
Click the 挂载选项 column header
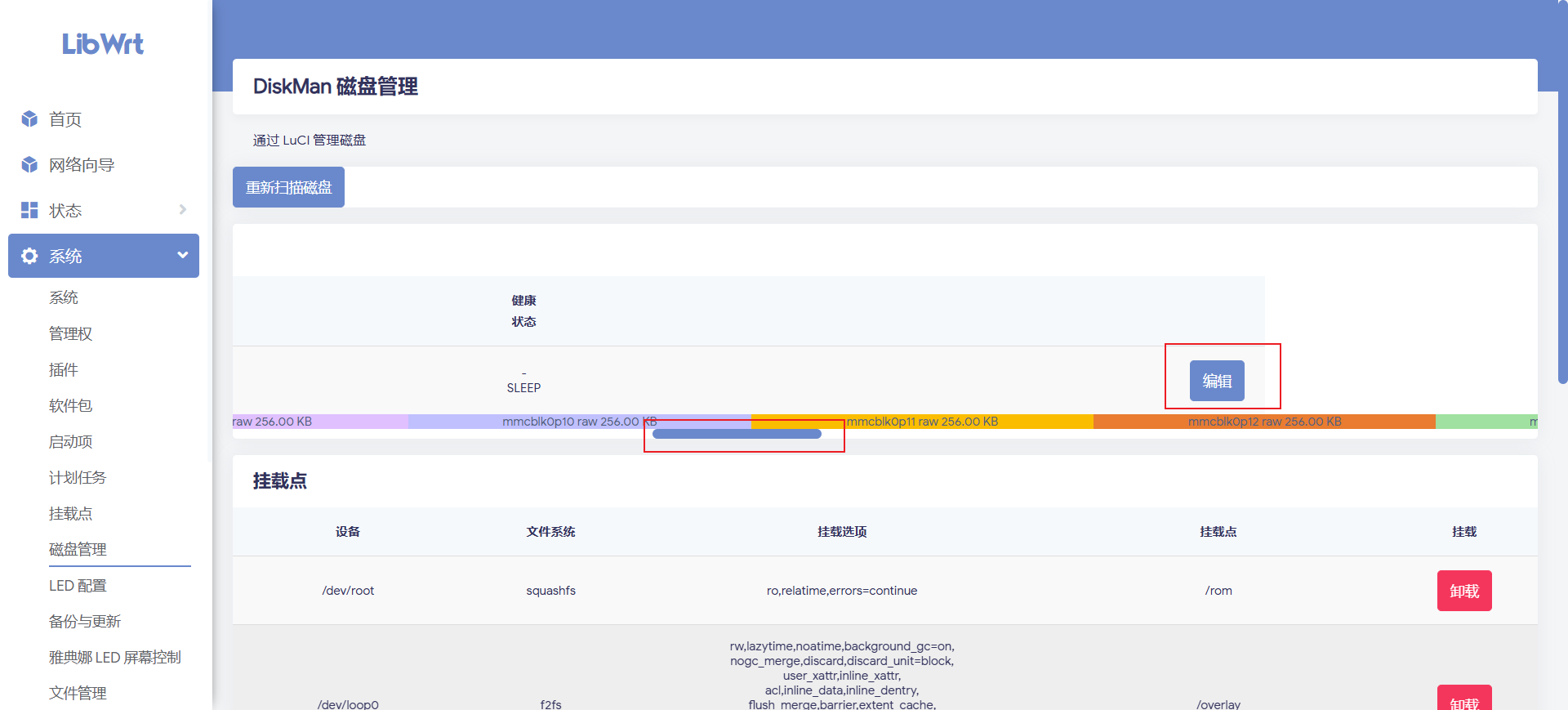point(842,532)
